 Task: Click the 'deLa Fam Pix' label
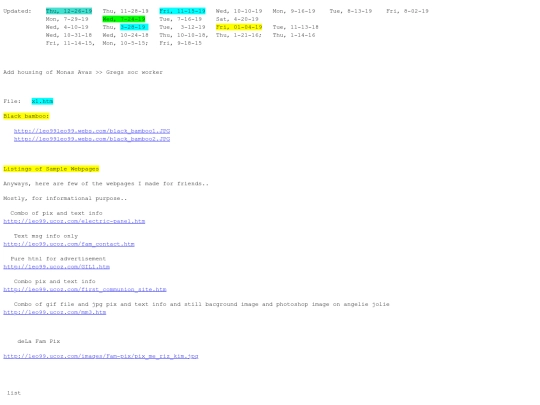click(x=39, y=341)
